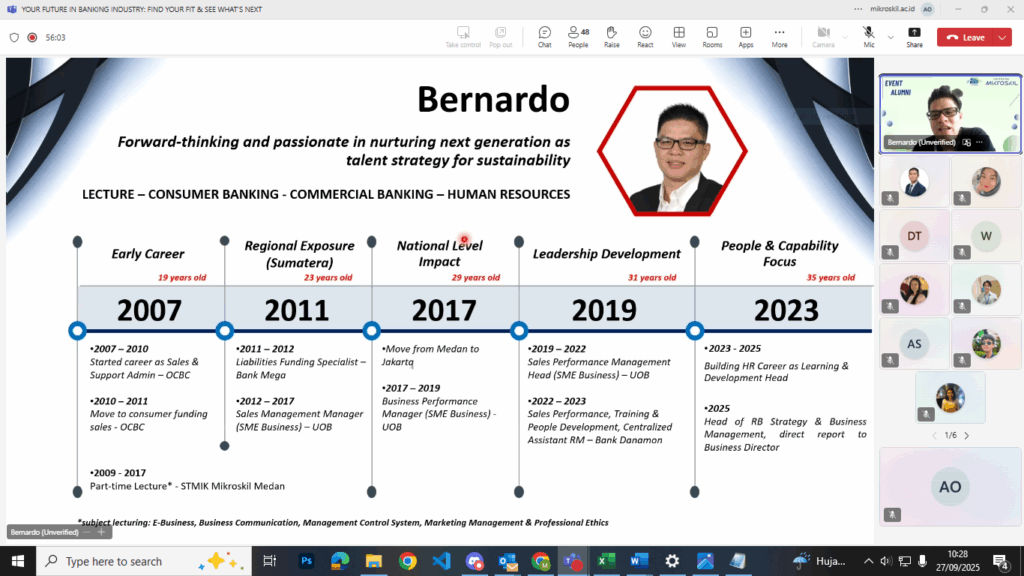Click the Share screen icon
The image size is (1024, 576).
click(x=914, y=37)
